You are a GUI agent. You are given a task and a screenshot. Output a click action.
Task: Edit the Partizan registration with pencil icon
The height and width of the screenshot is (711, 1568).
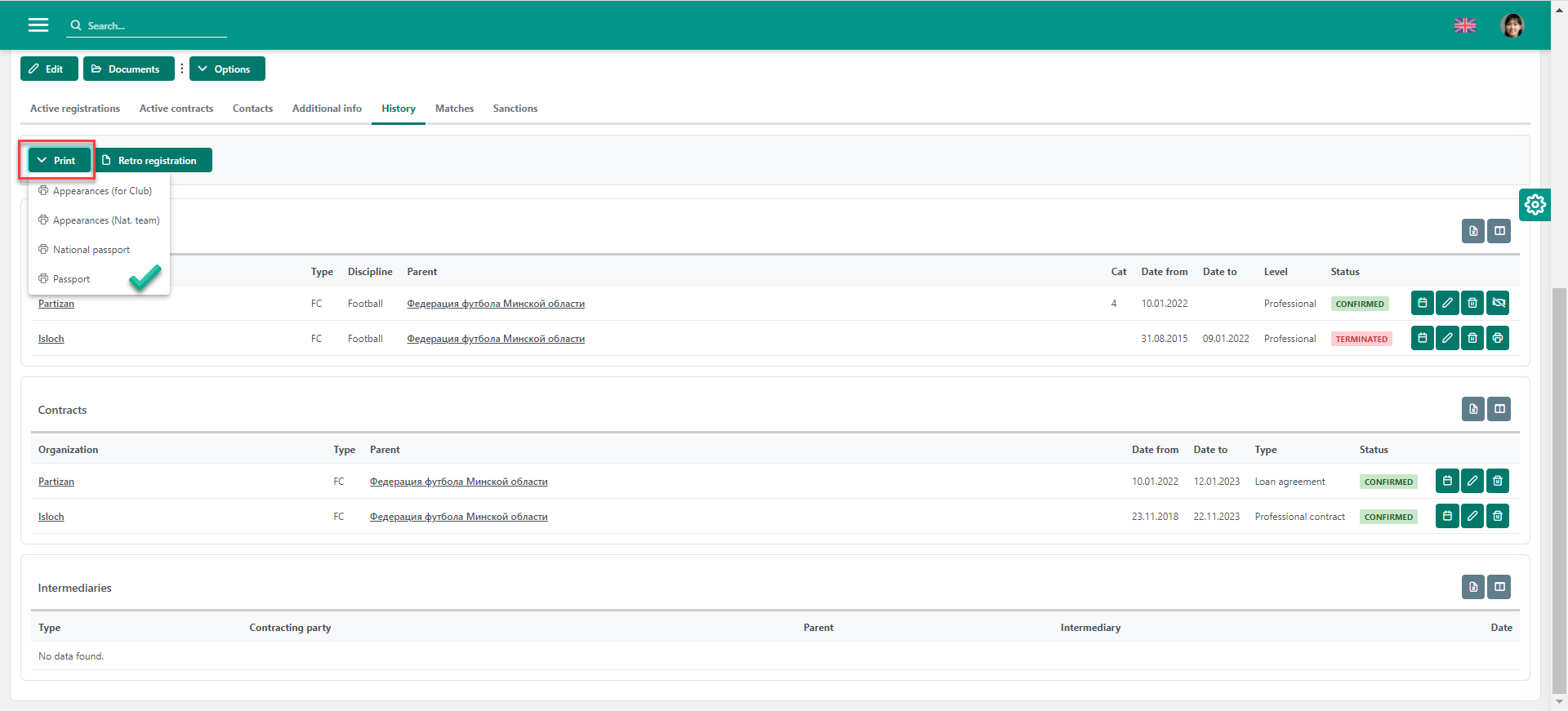[x=1447, y=303]
